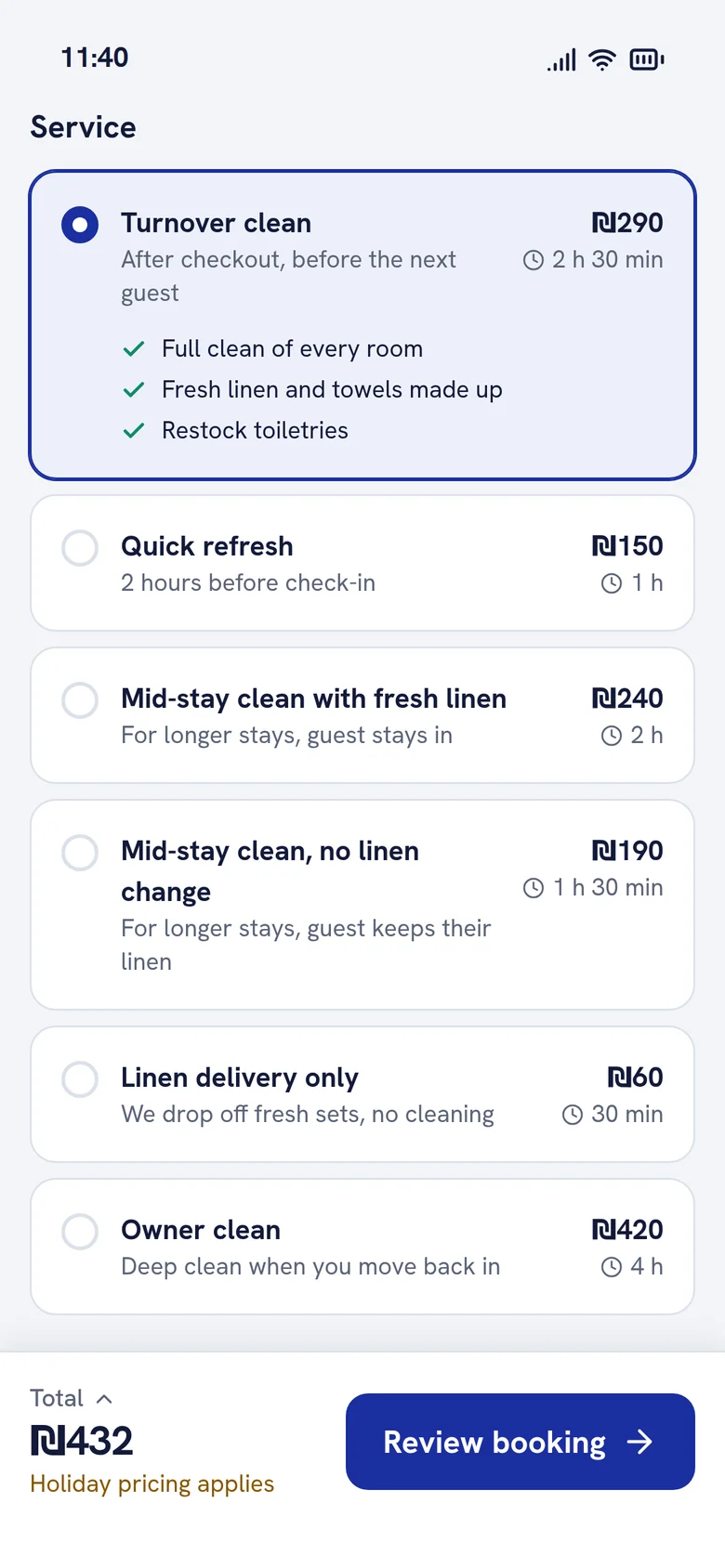Screen dimensions: 725x1568
Task: Tap the ₪432 total amount
Action: tap(82, 1442)
